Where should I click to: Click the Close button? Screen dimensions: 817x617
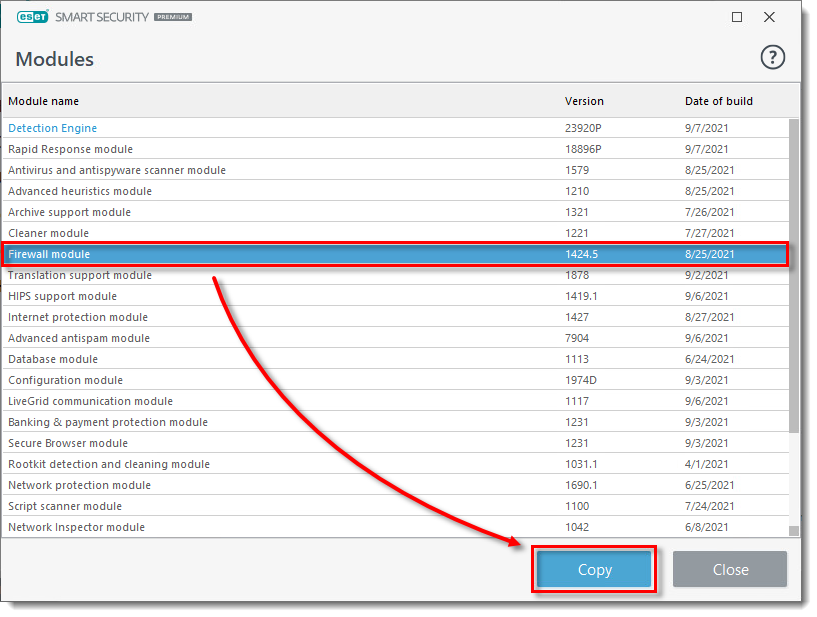coord(730,570)
